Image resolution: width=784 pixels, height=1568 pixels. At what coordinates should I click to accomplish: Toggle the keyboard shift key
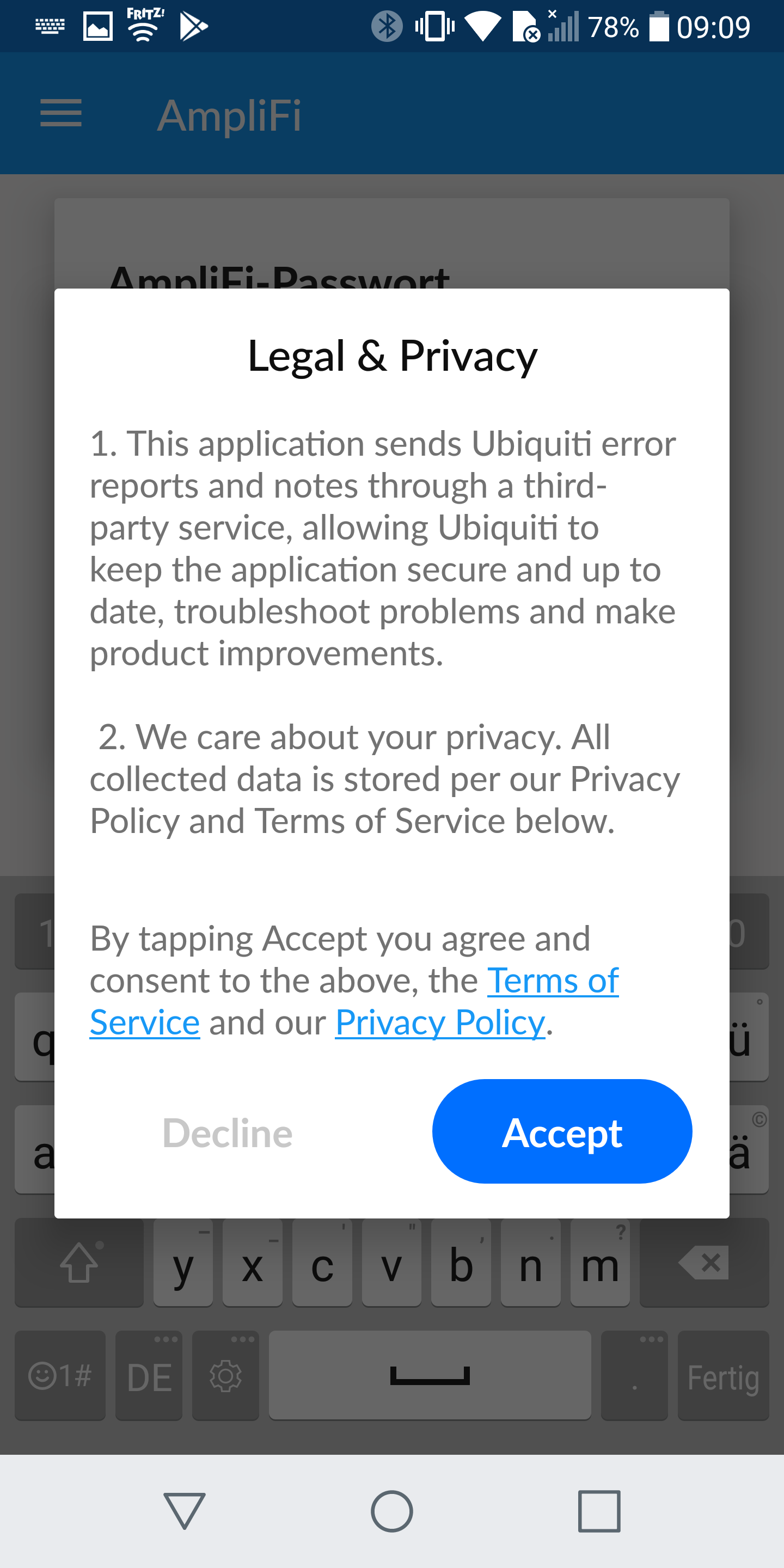click(79, 1263)
